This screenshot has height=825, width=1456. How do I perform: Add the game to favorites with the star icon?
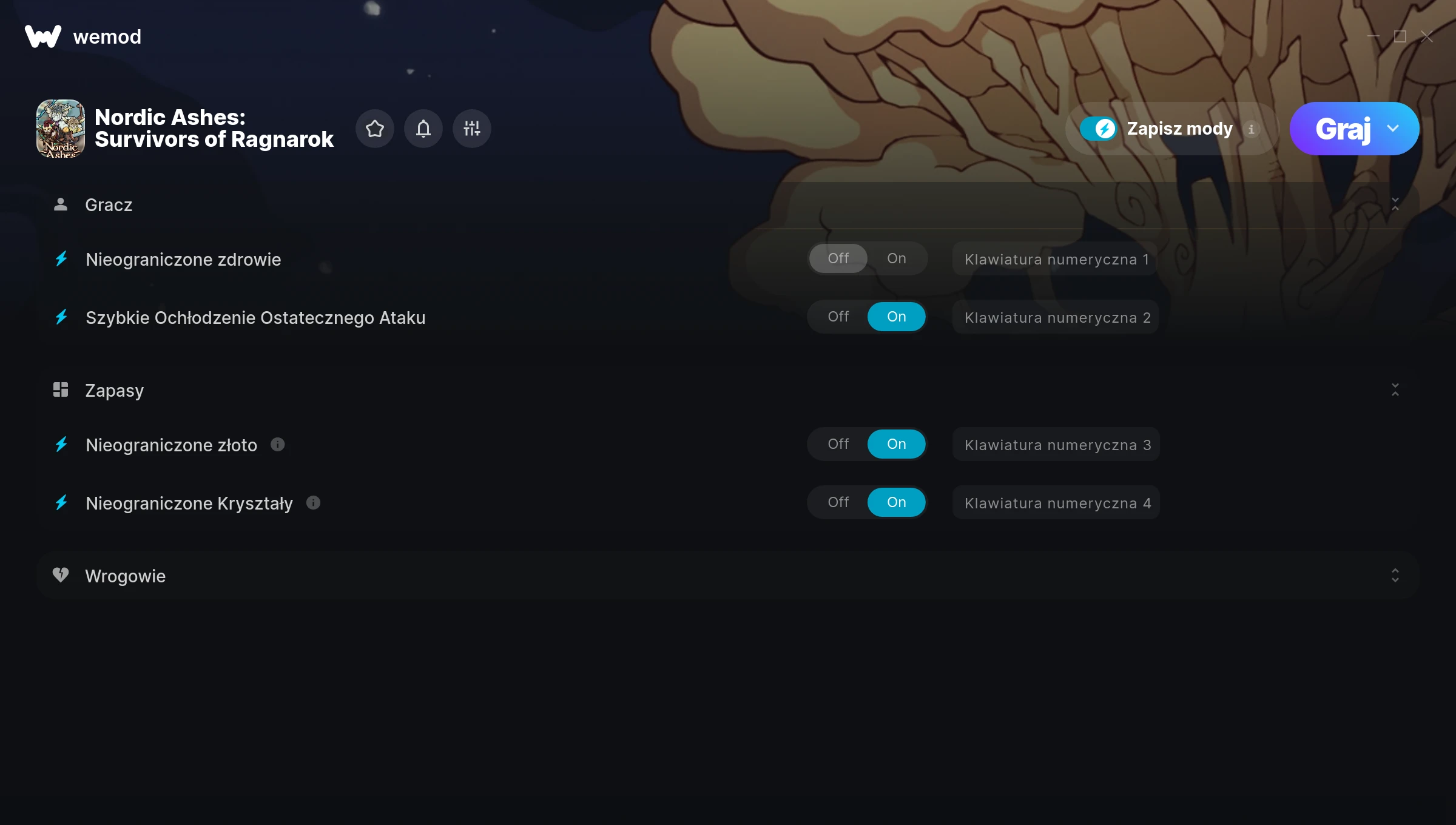pos(375,129)
